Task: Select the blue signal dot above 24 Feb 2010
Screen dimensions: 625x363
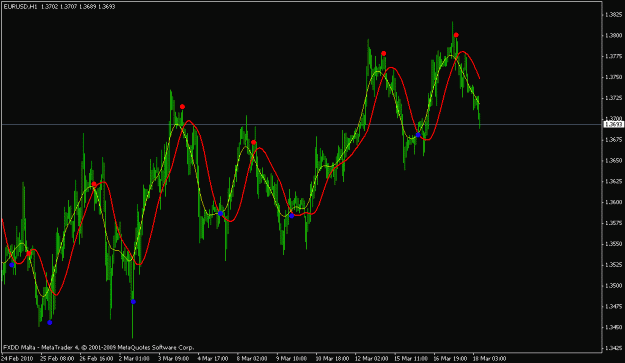Action: [x=12, y=265]
